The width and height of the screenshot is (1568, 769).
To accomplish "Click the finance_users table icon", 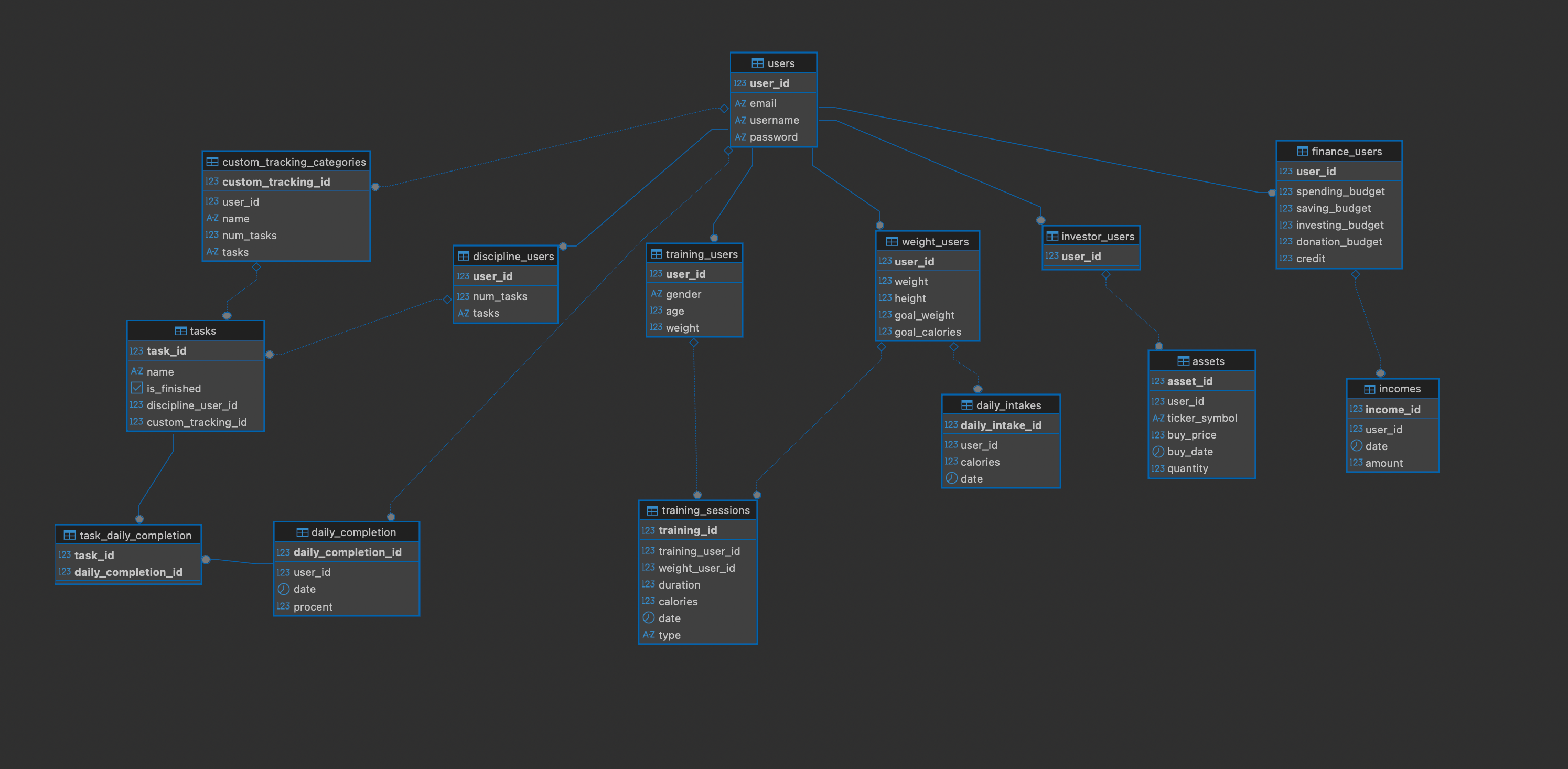I will [x=1302, y=152].
